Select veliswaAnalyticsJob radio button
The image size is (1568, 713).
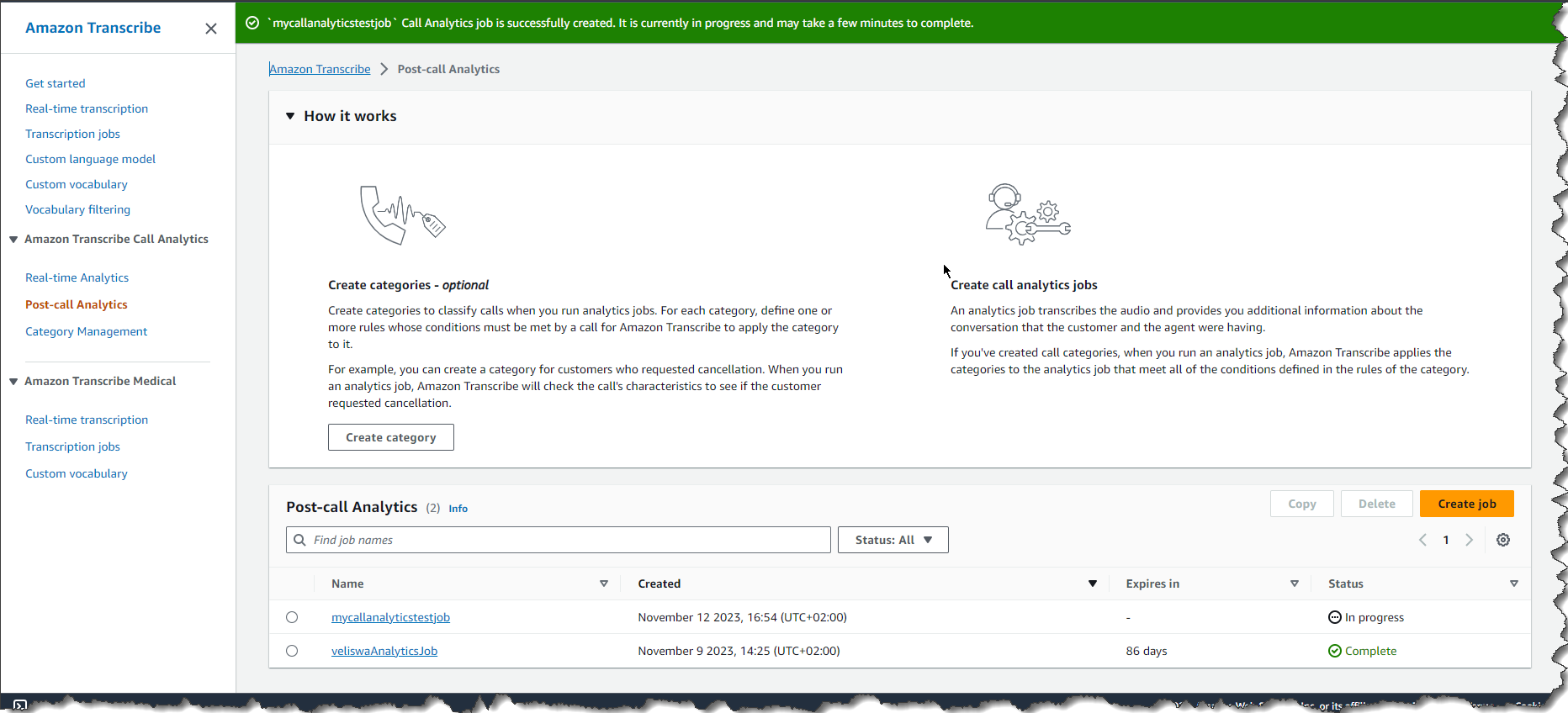292,651
